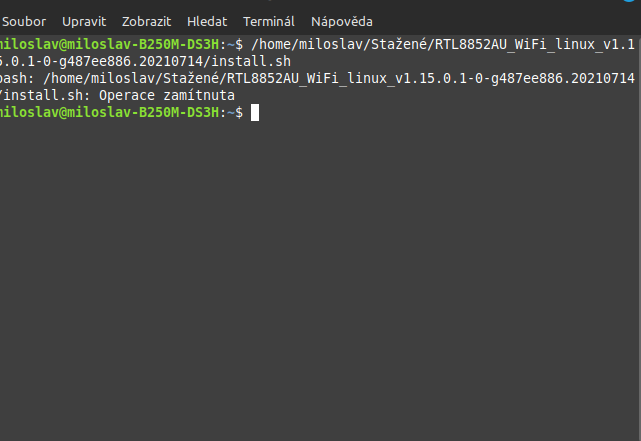The height and width of the screenshot is (441, 641).
Task: Click "Stažené" in the bash error line
Action: tap(196, 78)
